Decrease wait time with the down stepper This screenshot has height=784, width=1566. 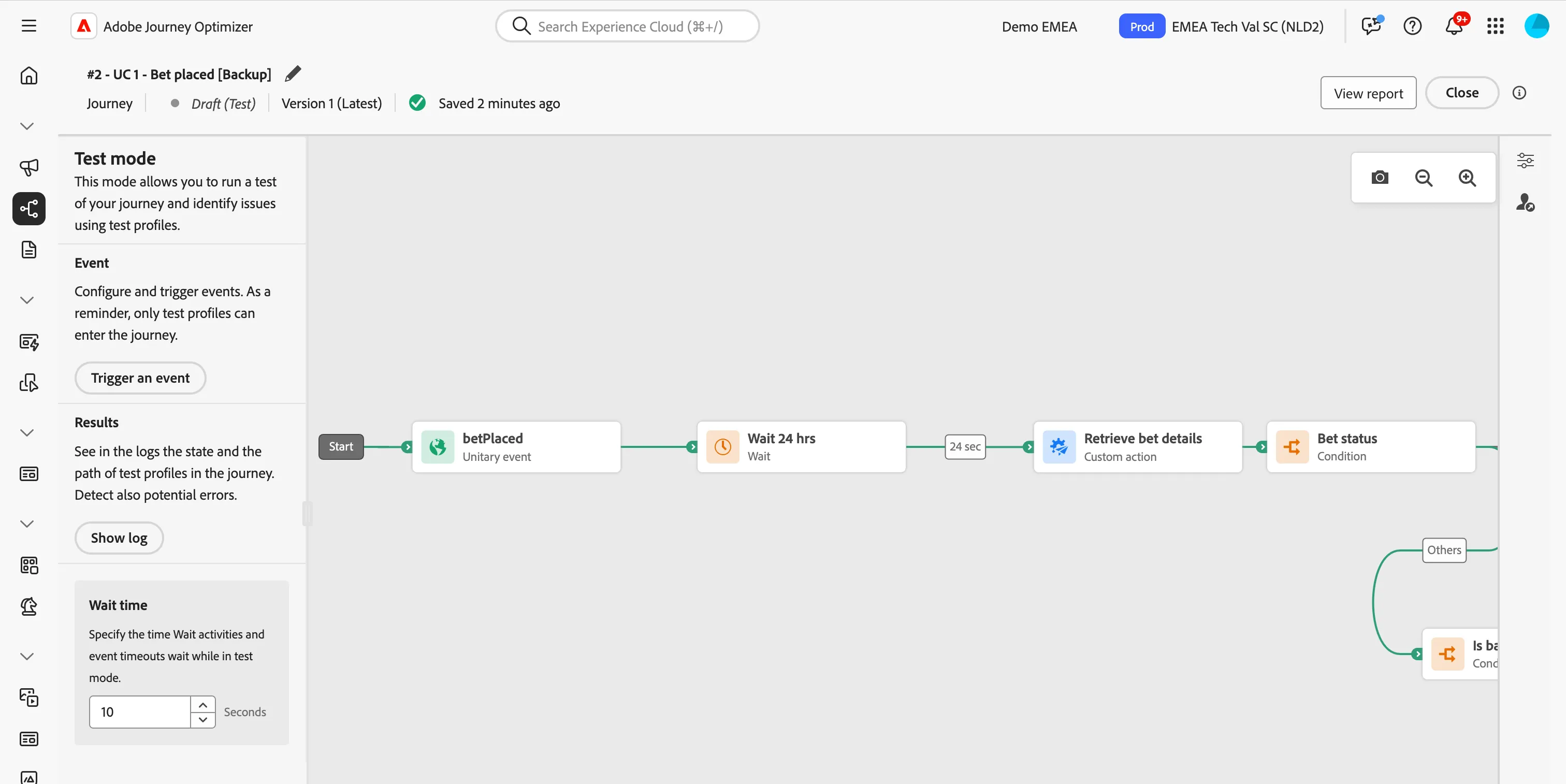pyautogui.click(x=203, y=720)
